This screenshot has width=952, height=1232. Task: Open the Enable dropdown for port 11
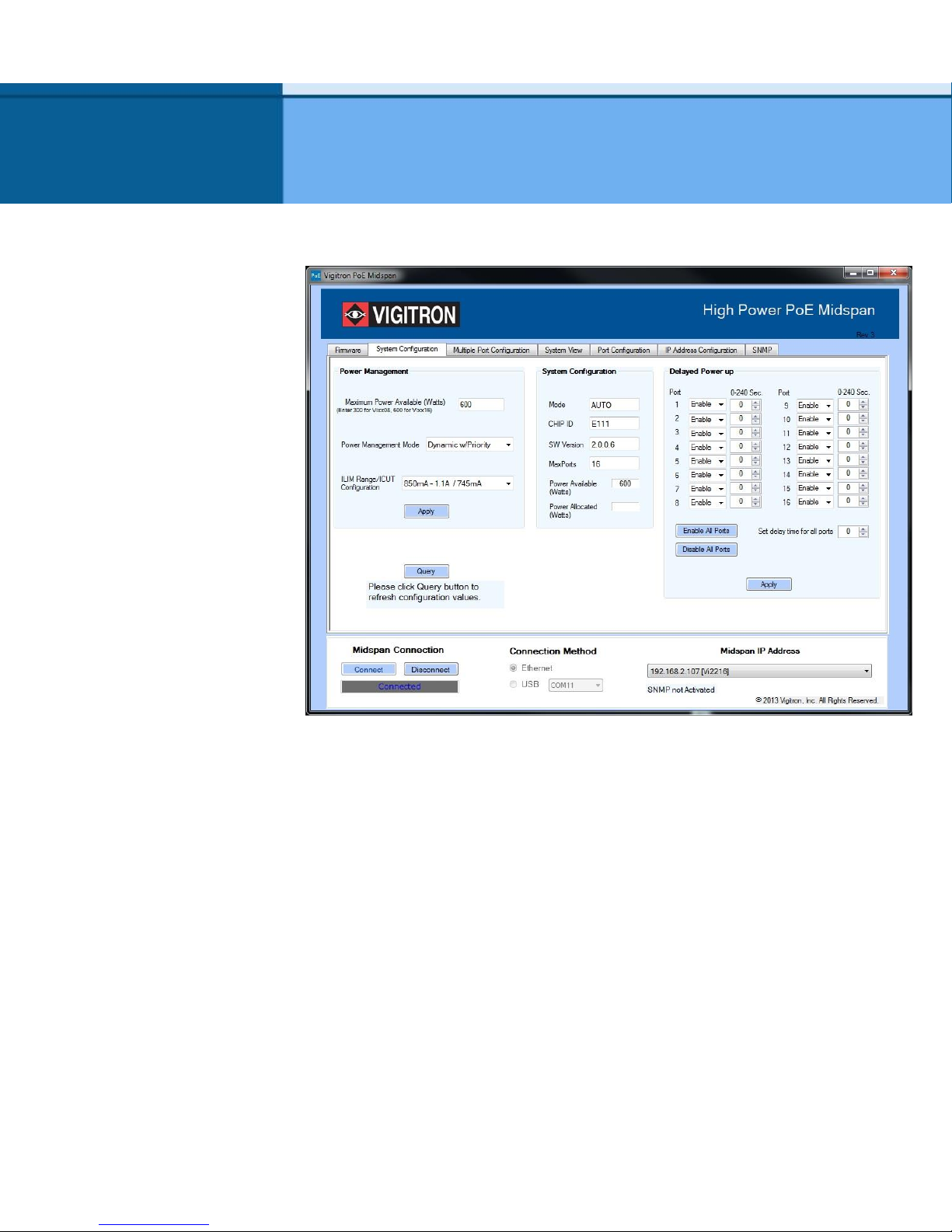(814, 433)
